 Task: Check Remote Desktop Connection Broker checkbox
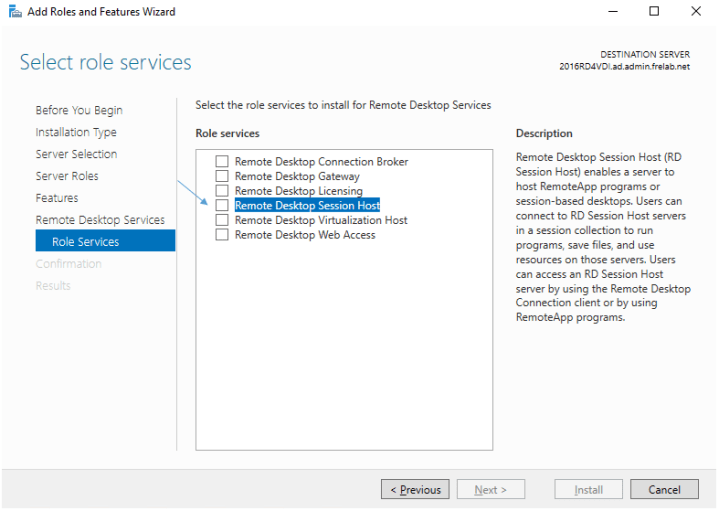click(222, 161)
